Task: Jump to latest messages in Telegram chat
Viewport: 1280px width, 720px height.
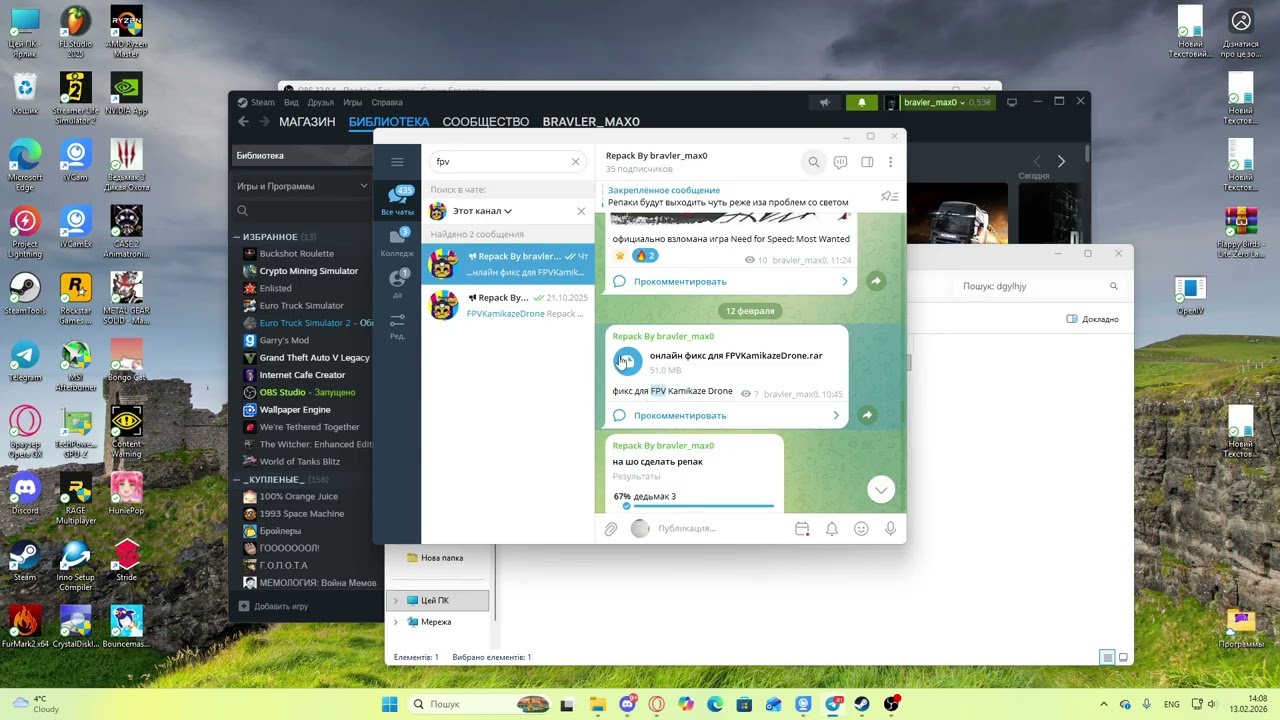Action: pyautogui.click(x=881, y=489)
